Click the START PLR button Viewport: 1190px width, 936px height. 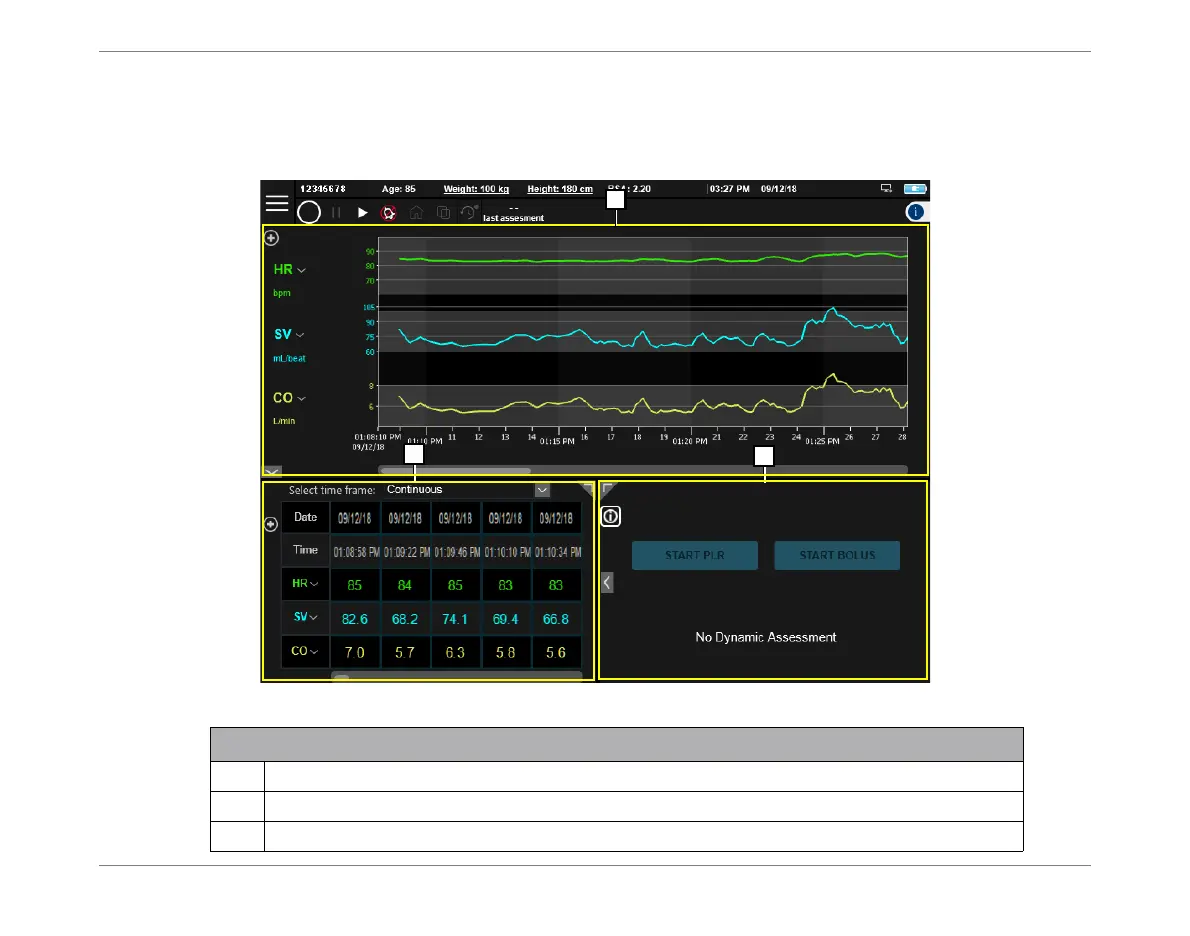coord(694,556)
